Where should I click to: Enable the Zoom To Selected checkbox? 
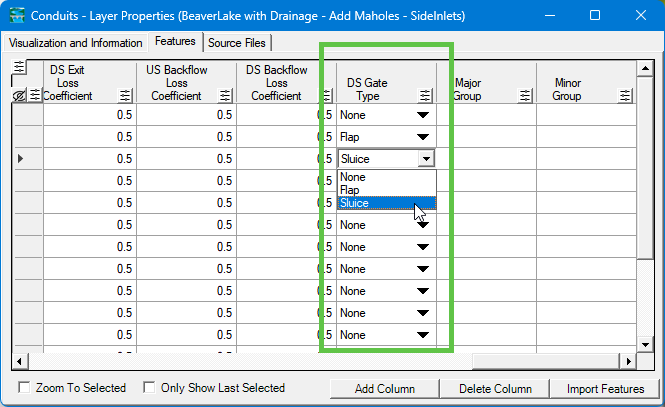(x=25, y=388)
